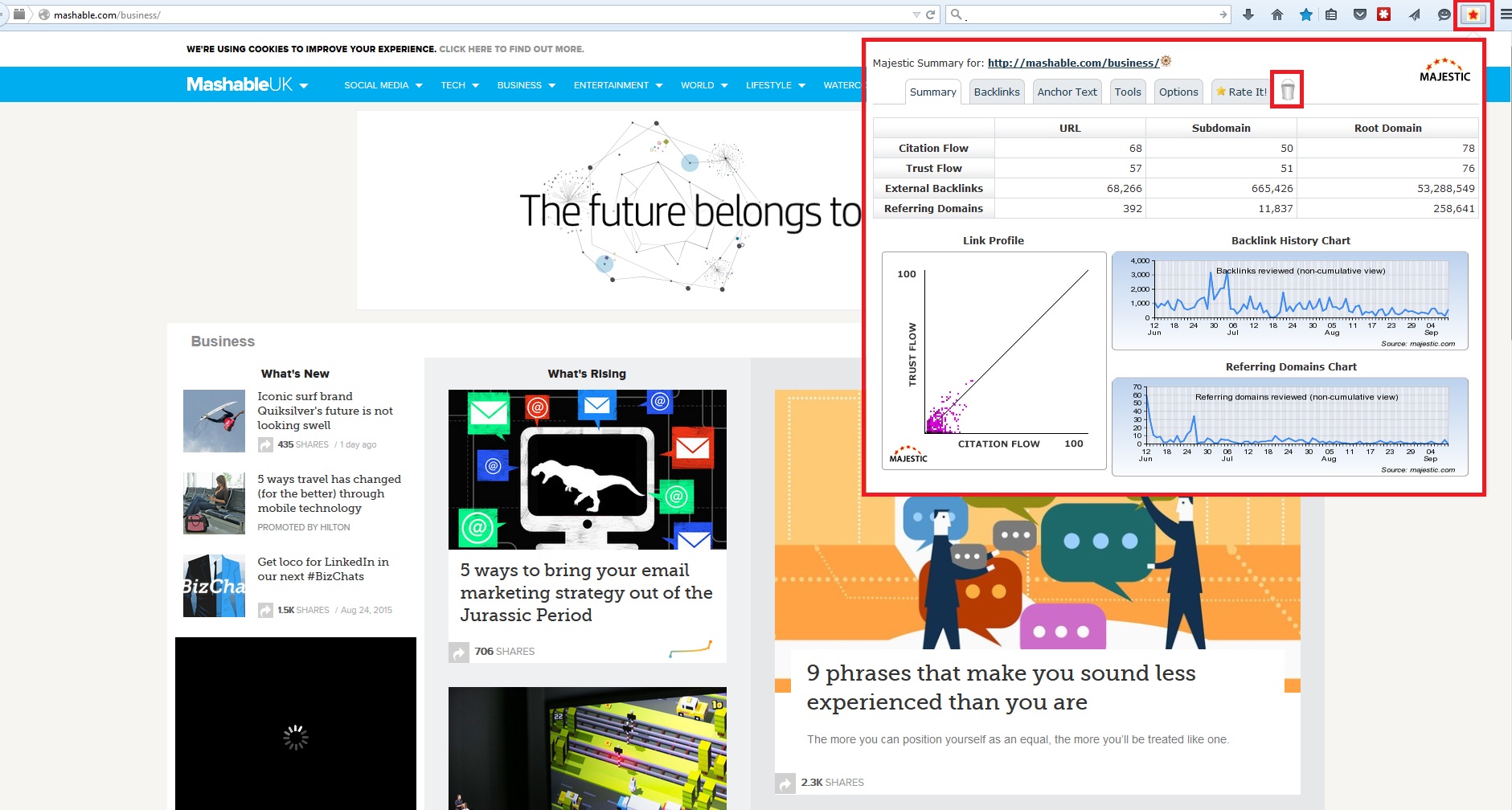Expand the Business menu
1512x810 pixels.
(527, 85)
